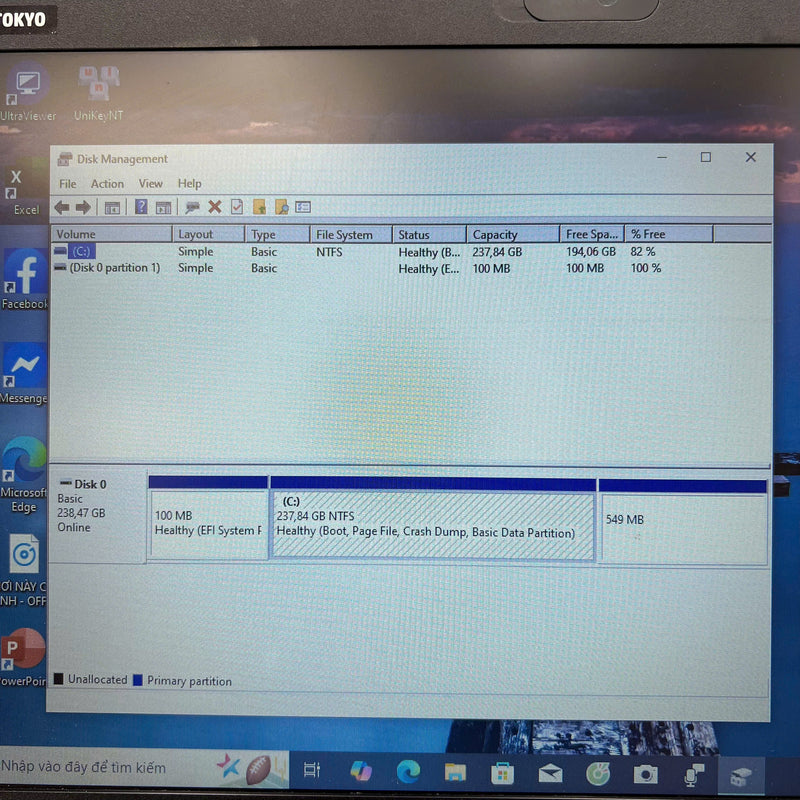
Task: Open the Camera app from the taskbar
Action: pos(644,773)
